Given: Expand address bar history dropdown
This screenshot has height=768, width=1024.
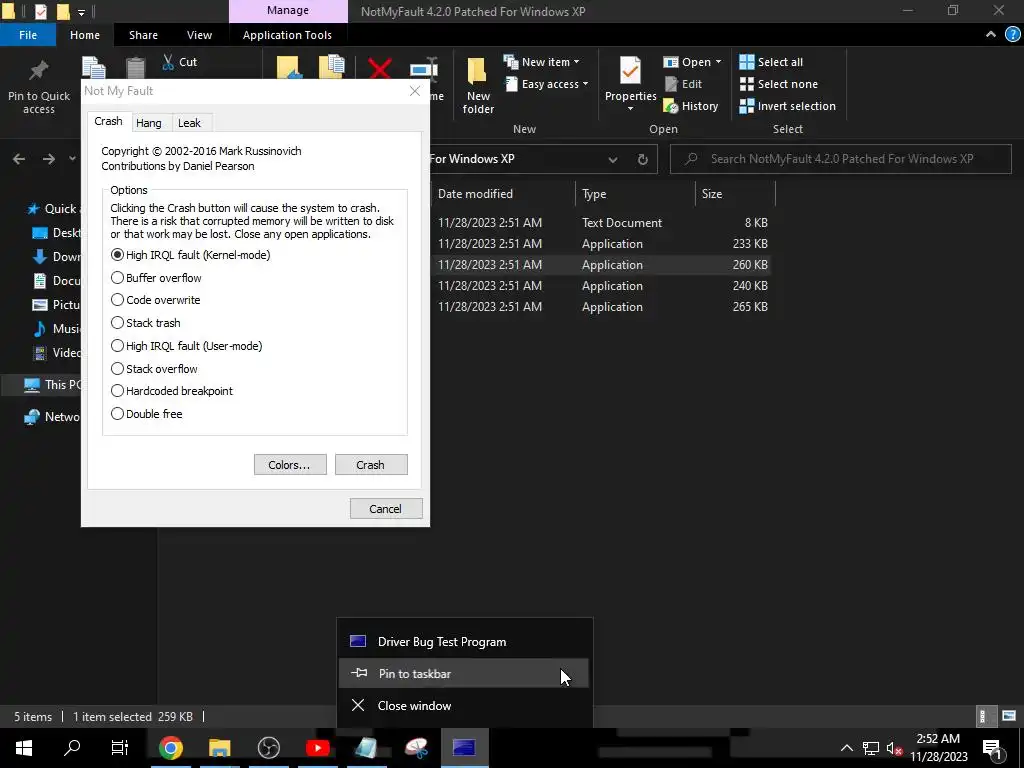Looking at the screenshot, I should (x=613, y=159).
